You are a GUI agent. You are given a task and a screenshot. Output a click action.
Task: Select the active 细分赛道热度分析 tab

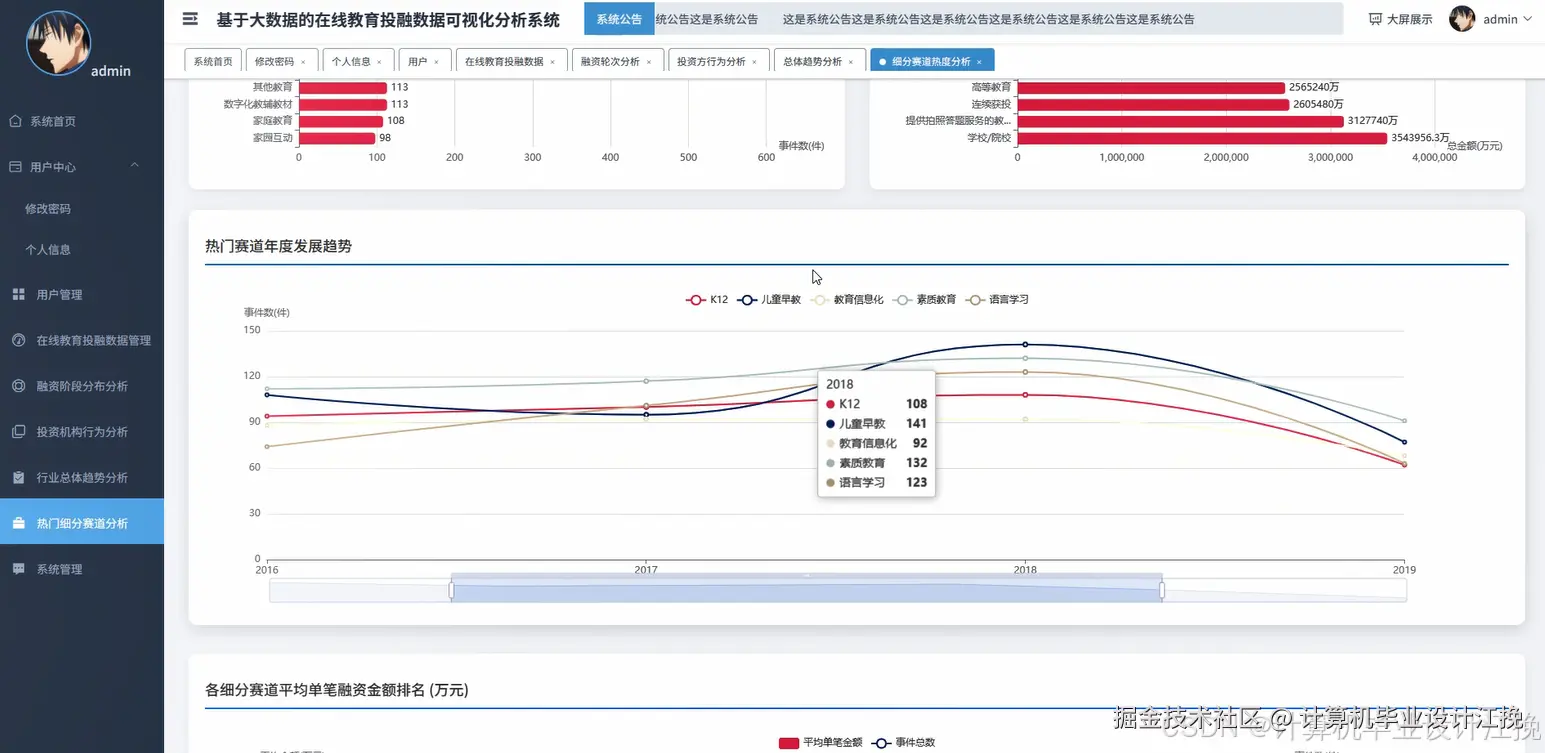click(931, 61)
